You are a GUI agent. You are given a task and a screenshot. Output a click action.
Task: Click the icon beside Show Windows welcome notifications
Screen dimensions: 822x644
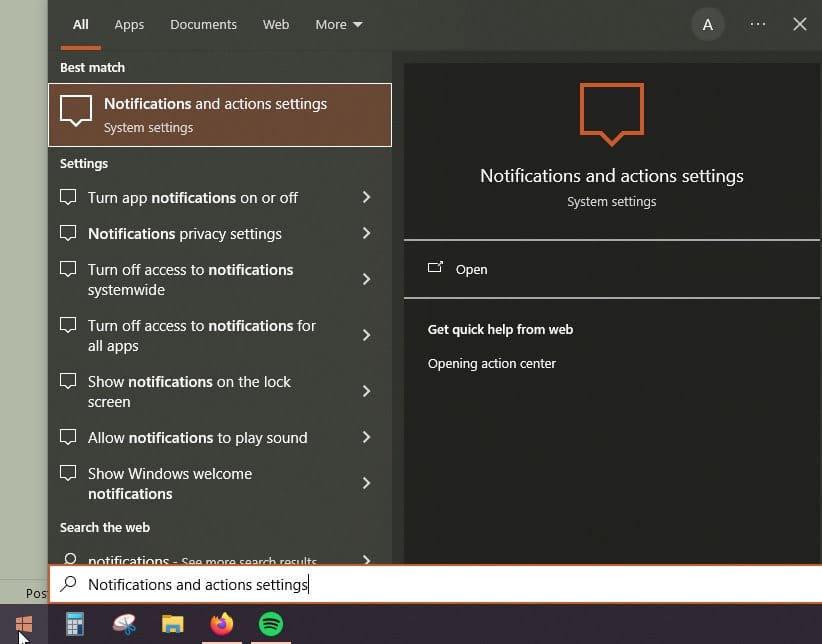68,473
